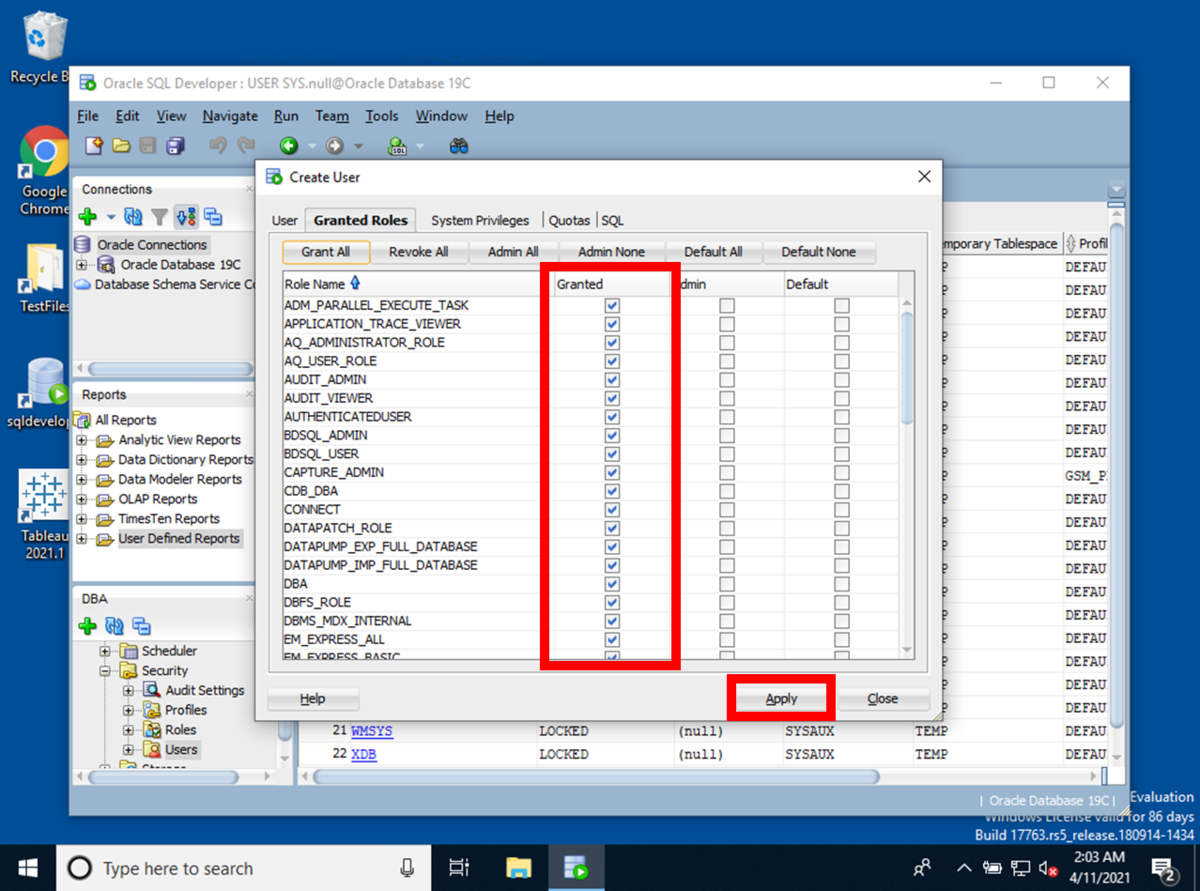Screen dimensions: 1200x891
Task: Click the Task View taskbar icon
Action: coord(459,867)
